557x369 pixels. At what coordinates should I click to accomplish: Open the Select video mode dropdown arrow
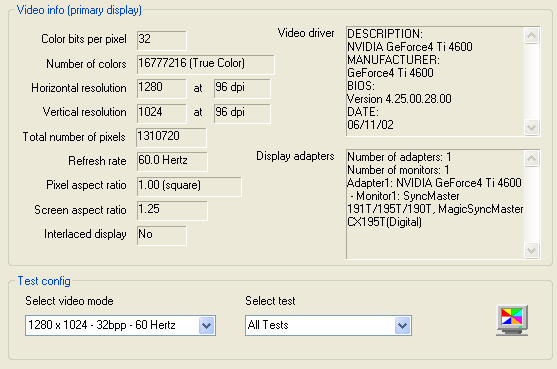click(x=207, y=325)
